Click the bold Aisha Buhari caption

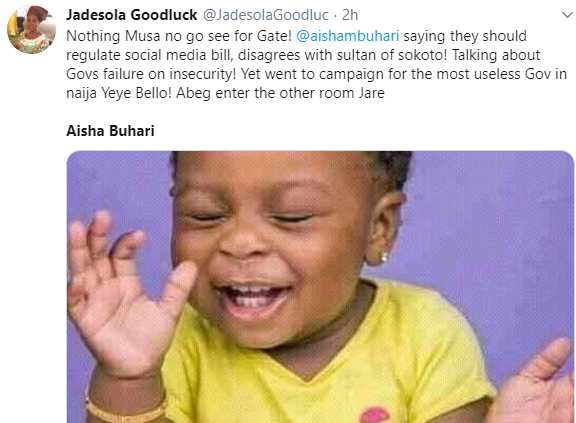[x=110, y=131]
